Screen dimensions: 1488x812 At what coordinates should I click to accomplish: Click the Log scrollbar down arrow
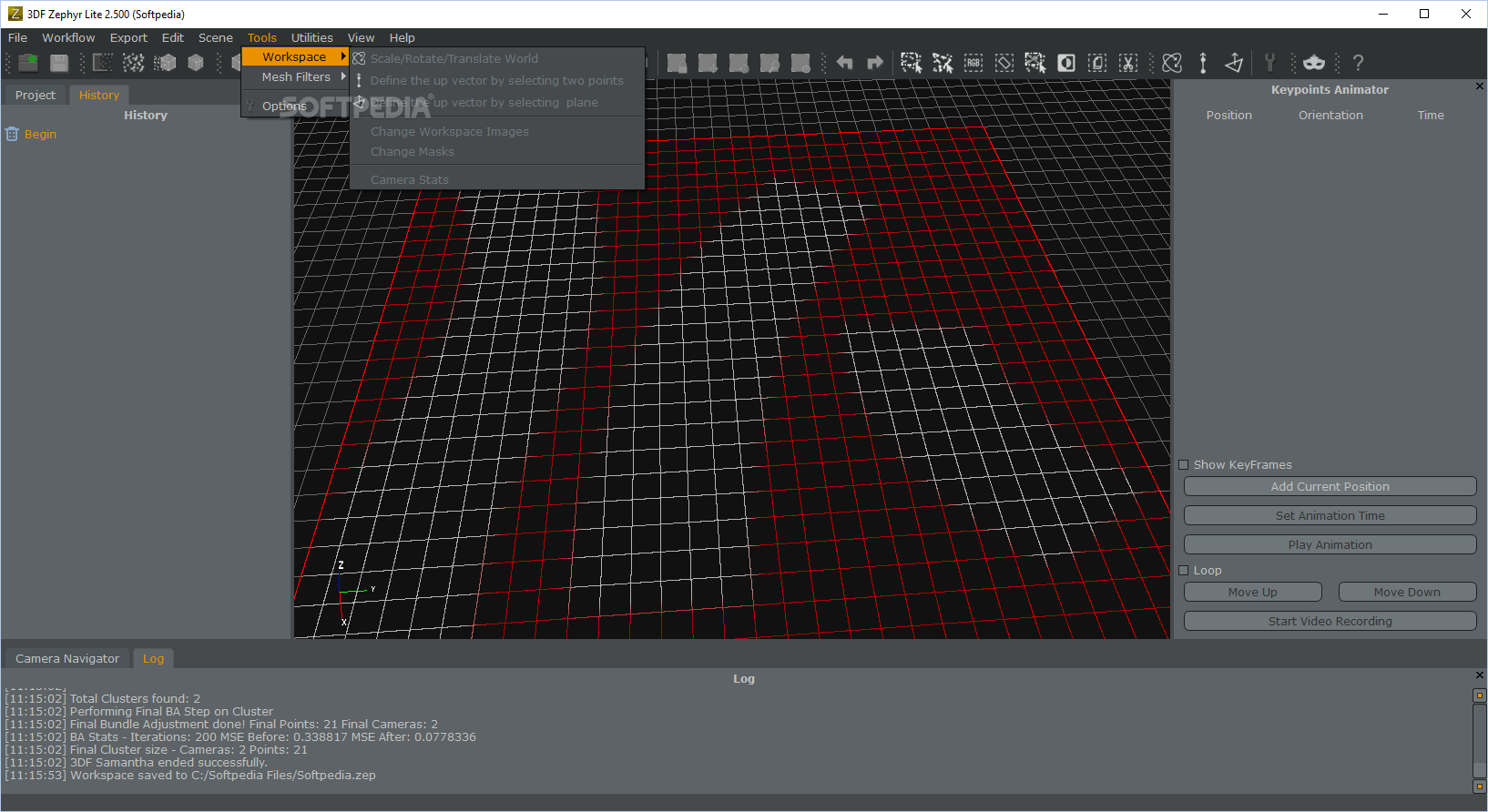(1480, 787)
